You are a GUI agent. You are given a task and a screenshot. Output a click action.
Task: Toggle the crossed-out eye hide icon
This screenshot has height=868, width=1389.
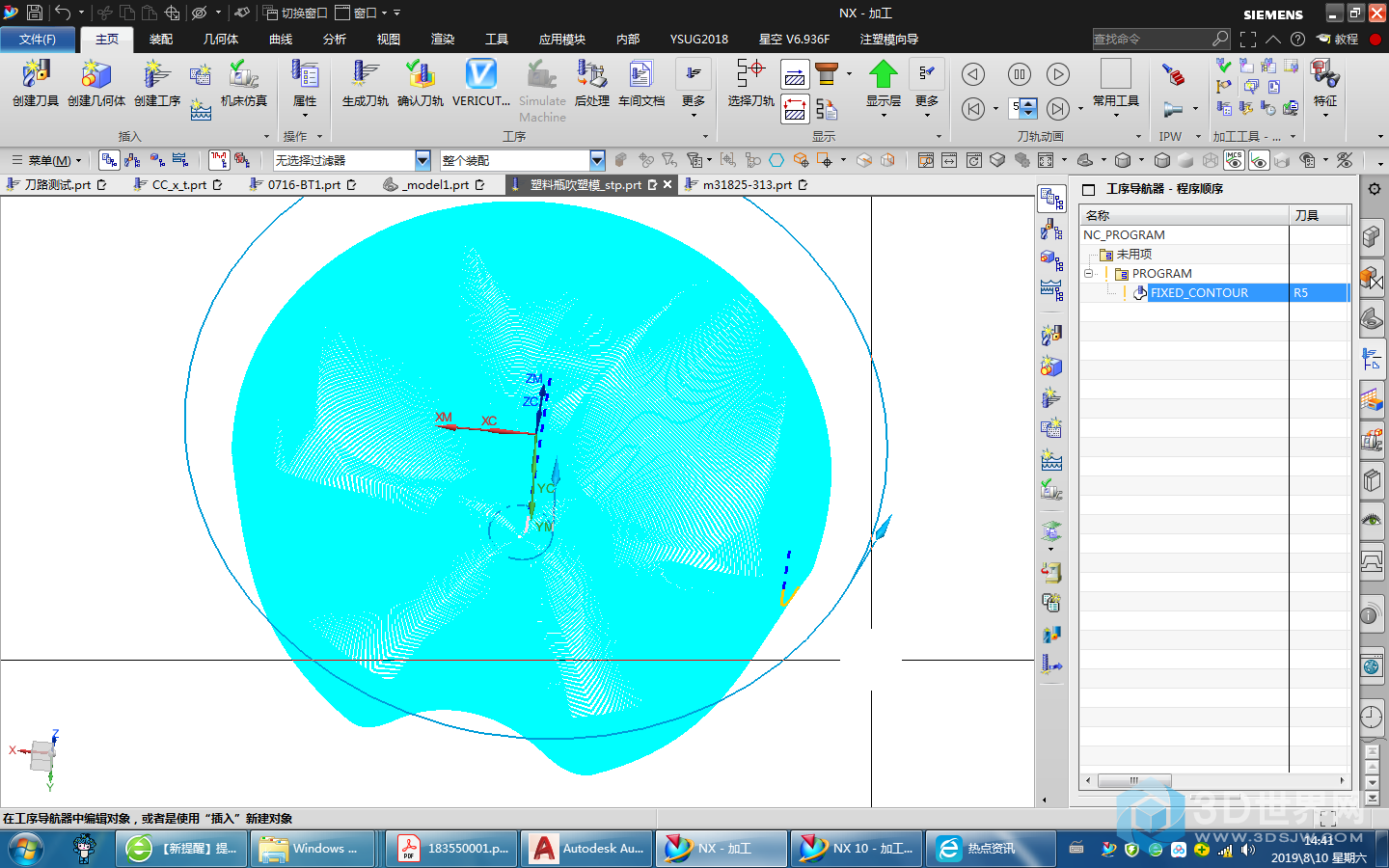coord(1345,160)
